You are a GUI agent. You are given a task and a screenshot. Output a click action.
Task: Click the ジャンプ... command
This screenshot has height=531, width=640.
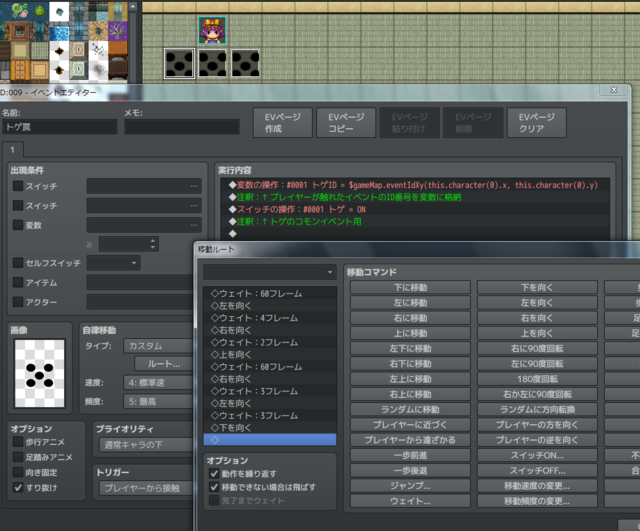pos(410,486)
